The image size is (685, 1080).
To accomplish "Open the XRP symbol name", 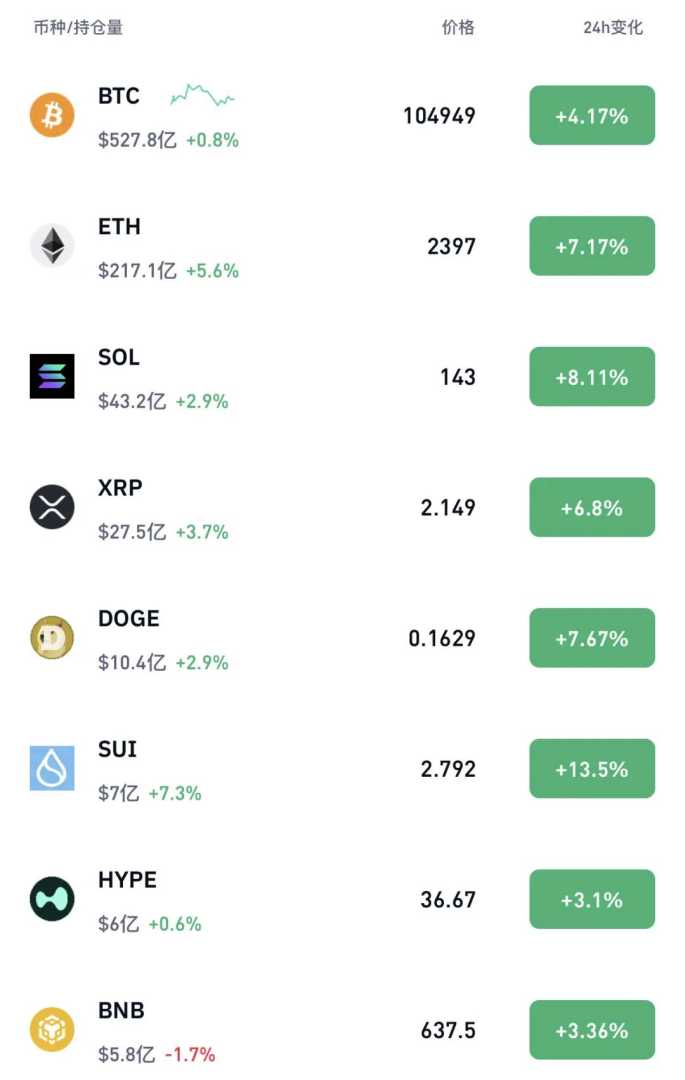I will pyautogui.click(x=120, y=488).
